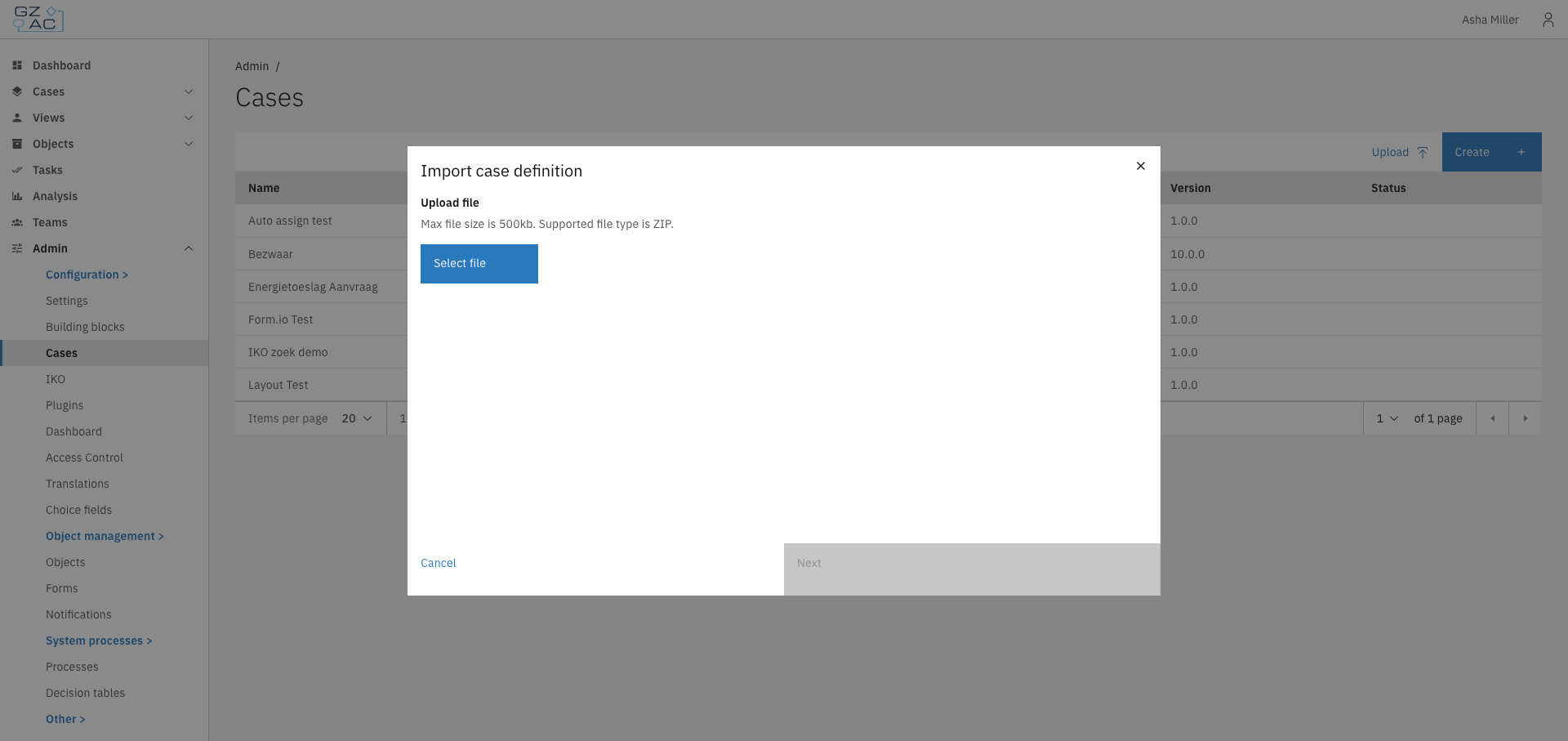Open Decision tables in sidebar
This screenshot has height=741, width=1568.
point(85,693)
